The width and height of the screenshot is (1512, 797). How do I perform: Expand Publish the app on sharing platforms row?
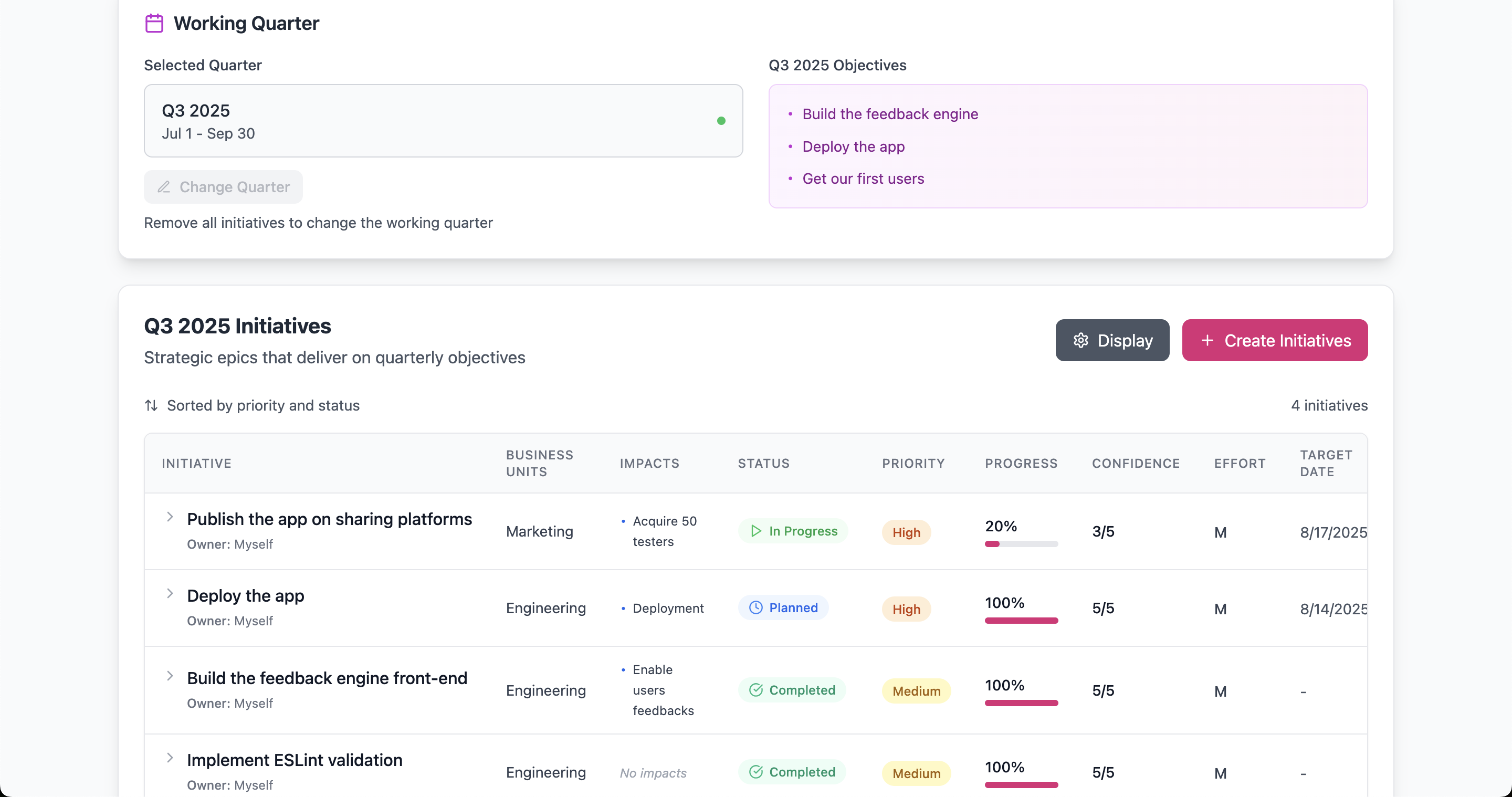point(170,517)
